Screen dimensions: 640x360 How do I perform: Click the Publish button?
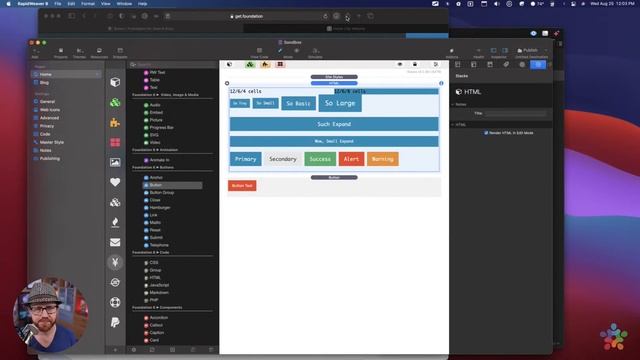[x=531, y=50]
